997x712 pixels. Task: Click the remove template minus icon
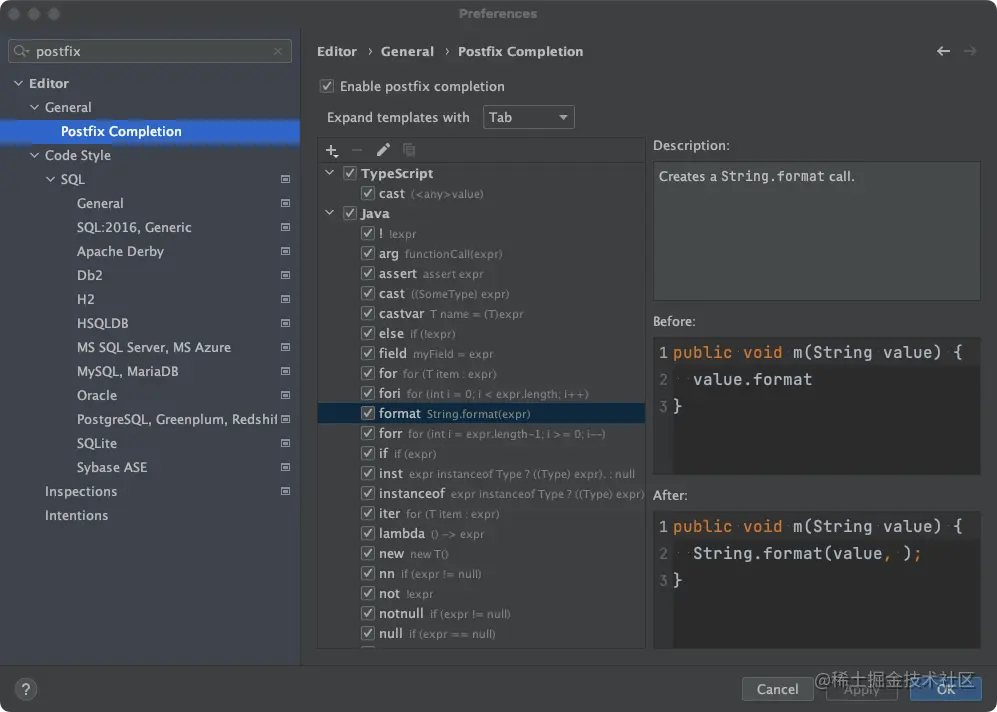pos(357,150)
